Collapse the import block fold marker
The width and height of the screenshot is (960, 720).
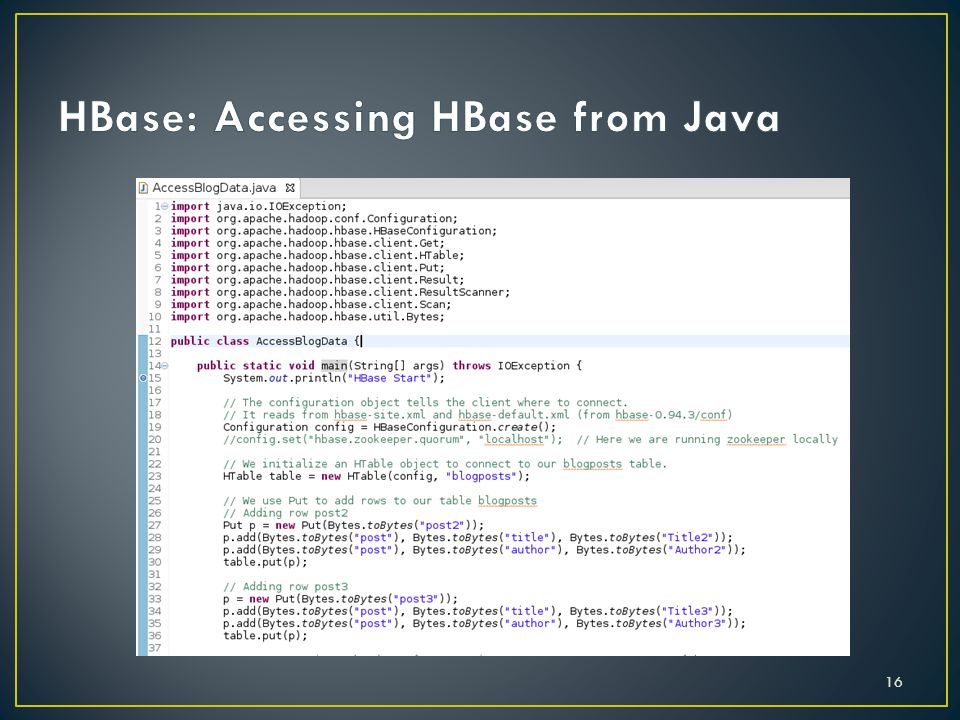click(x=165, y=206)
